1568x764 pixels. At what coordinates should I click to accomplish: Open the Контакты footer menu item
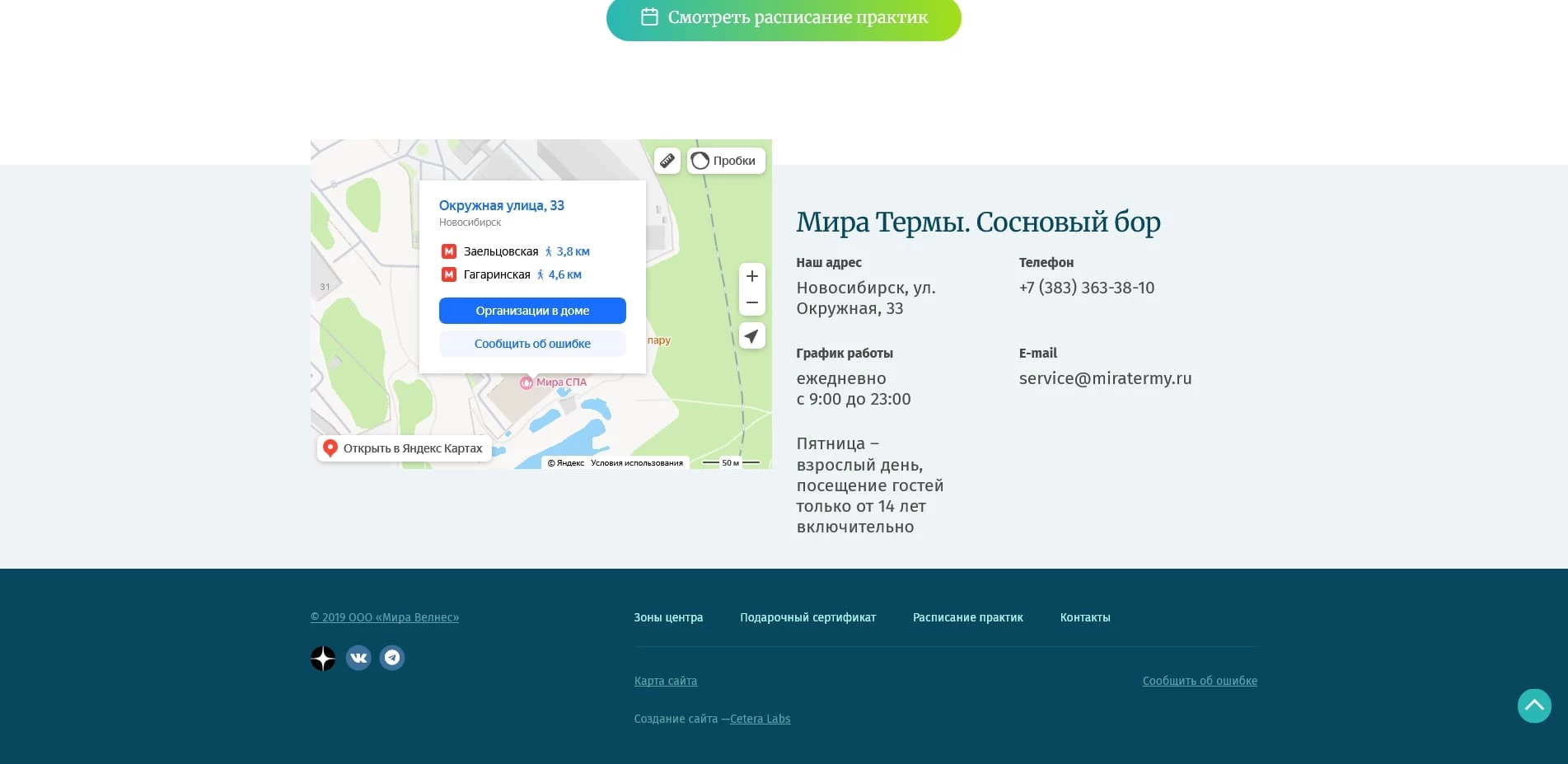(x=1085, y=617)
